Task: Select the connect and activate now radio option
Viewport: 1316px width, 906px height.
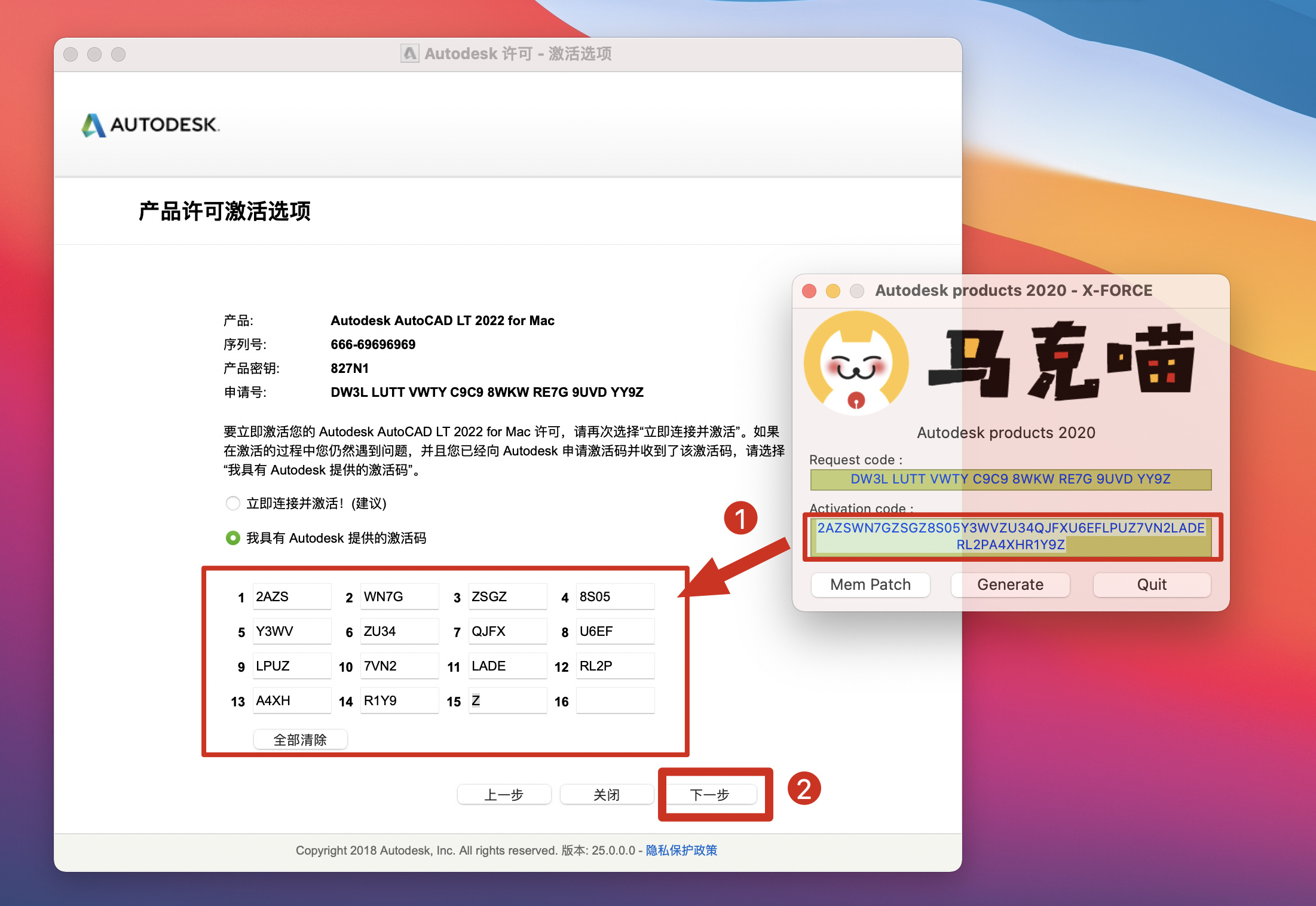Action: 232,503
